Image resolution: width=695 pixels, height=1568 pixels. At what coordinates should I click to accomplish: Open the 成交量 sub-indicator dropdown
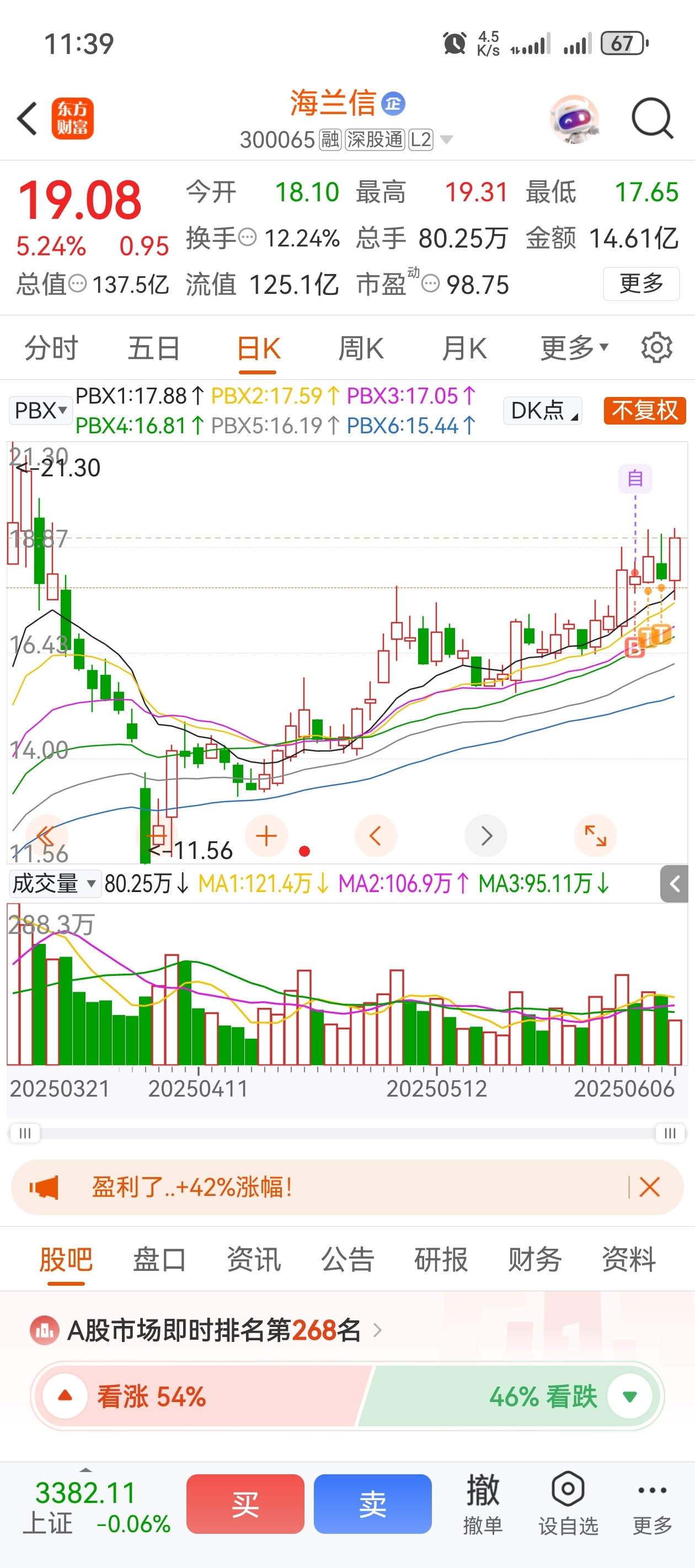(55, 883)
